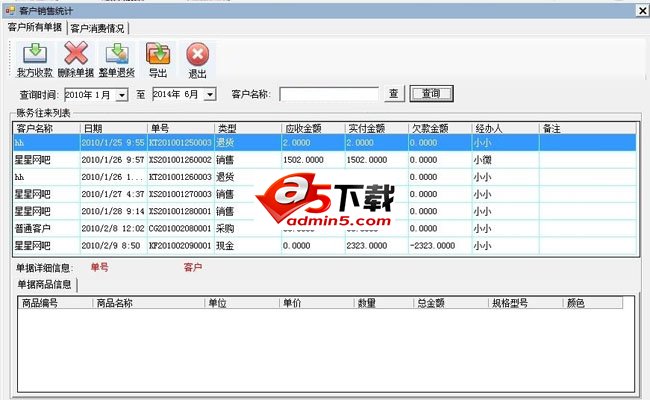Close the 客户销售统计 window

(x=643, y=10)
